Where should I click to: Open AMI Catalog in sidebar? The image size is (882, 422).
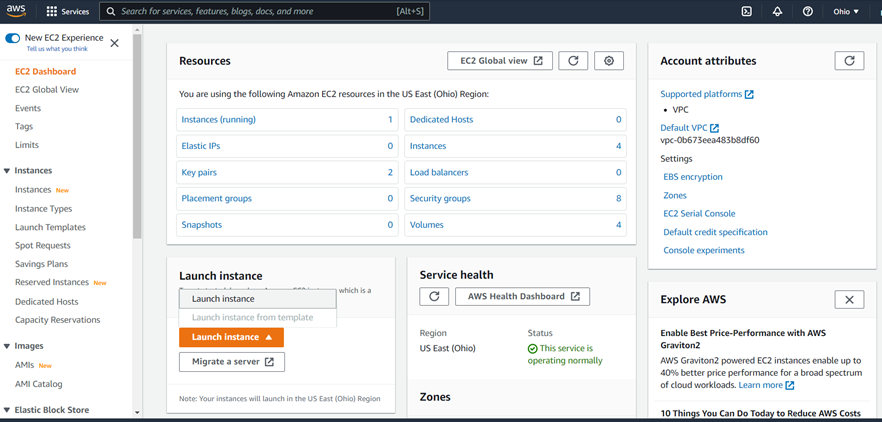click(x=39, y=384)
